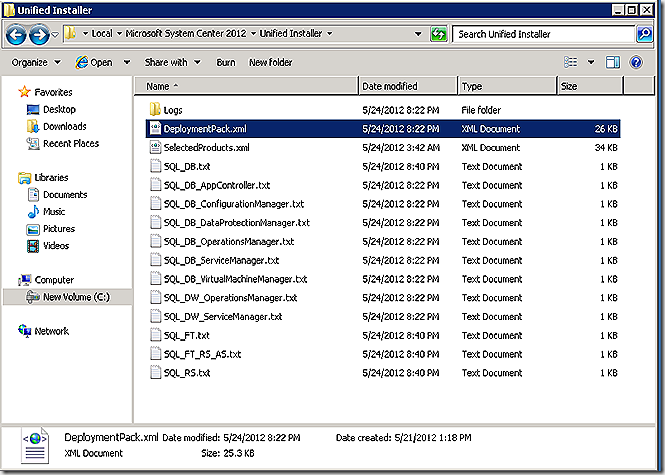
Task: Click the green refresh button
Action: pyautogui.click(x=439, y=34)
